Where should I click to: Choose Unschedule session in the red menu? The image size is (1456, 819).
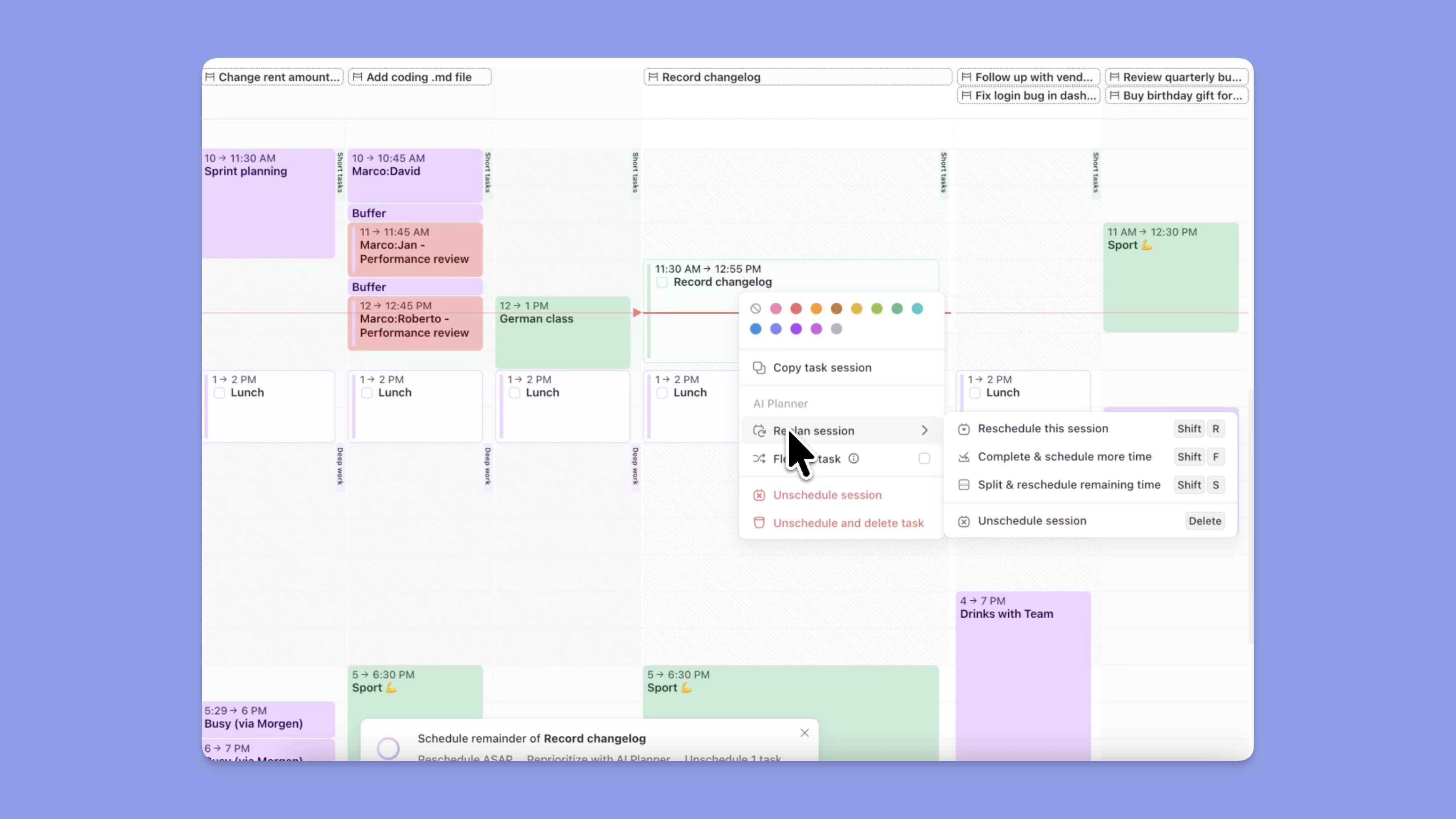click(827, 495)
